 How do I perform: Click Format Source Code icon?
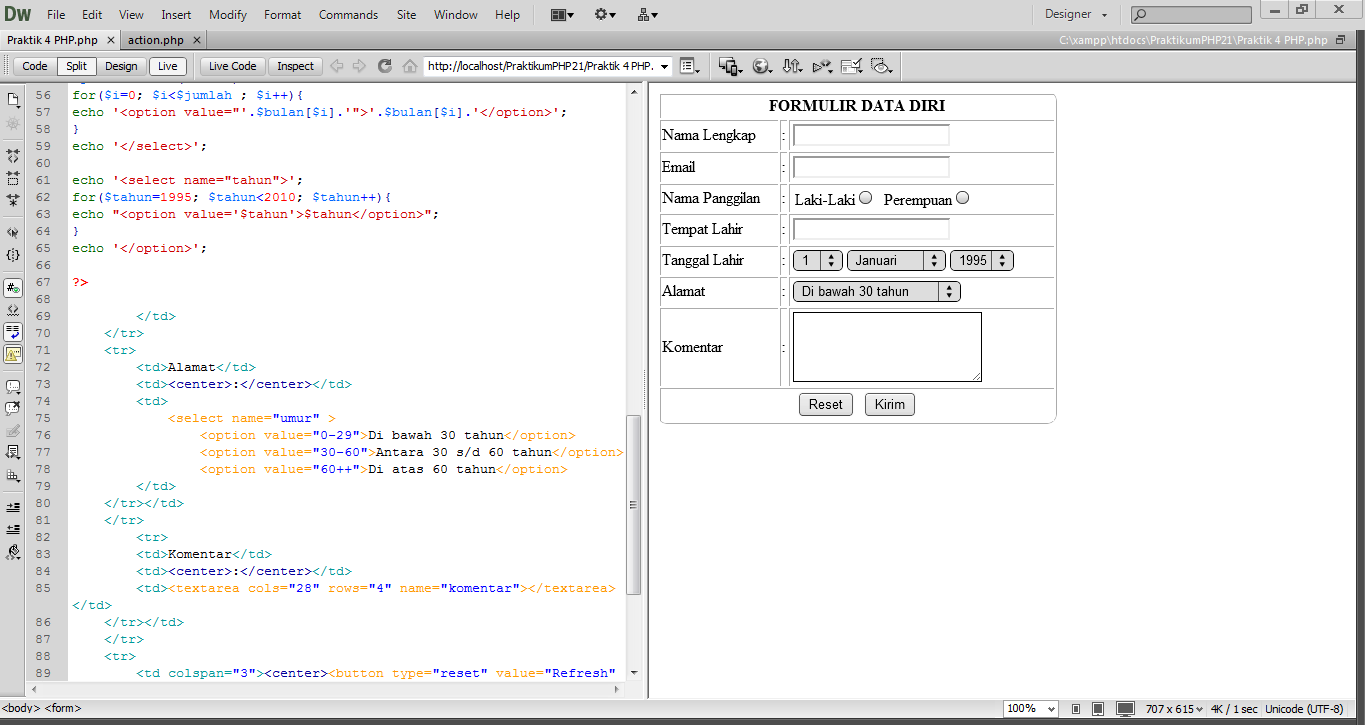point(13,551)
